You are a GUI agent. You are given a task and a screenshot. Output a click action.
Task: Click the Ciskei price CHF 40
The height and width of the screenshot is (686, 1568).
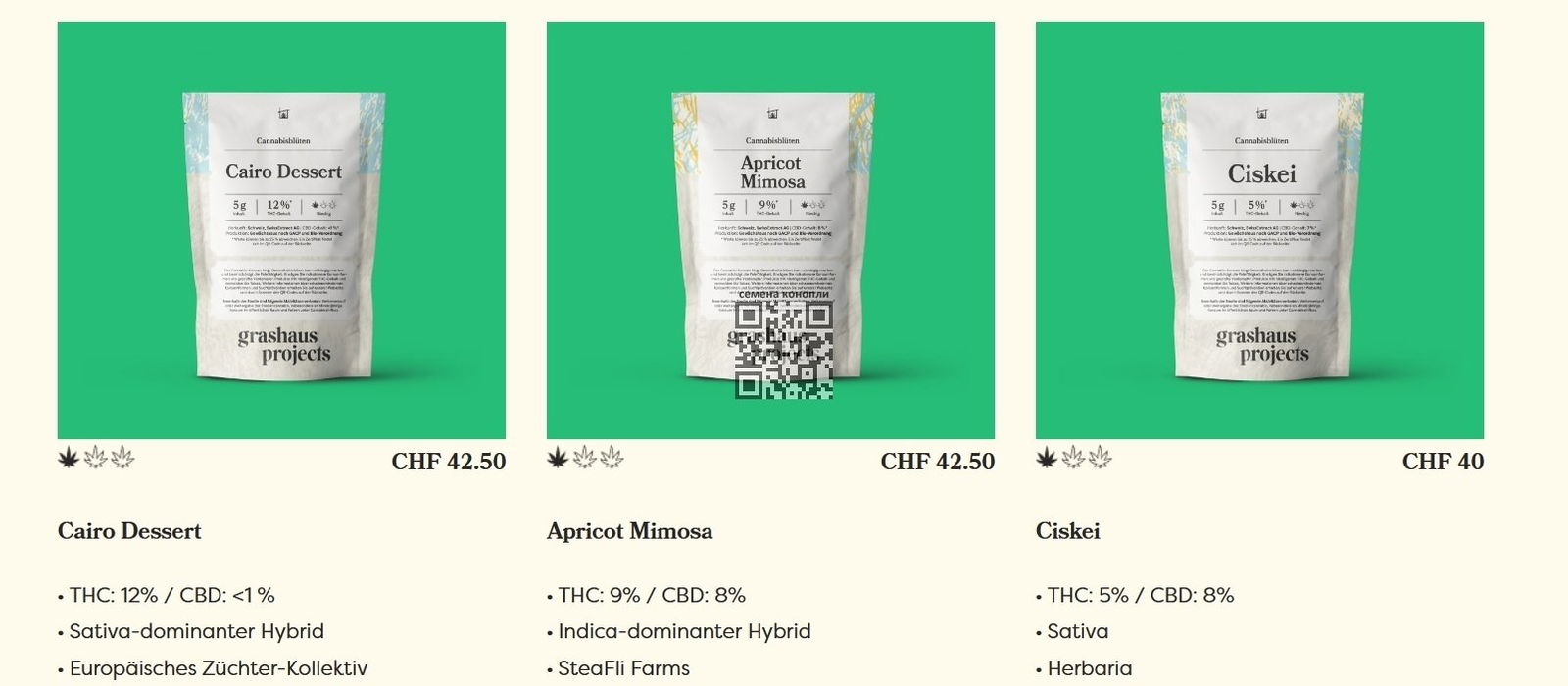(x=1443, y=462)
